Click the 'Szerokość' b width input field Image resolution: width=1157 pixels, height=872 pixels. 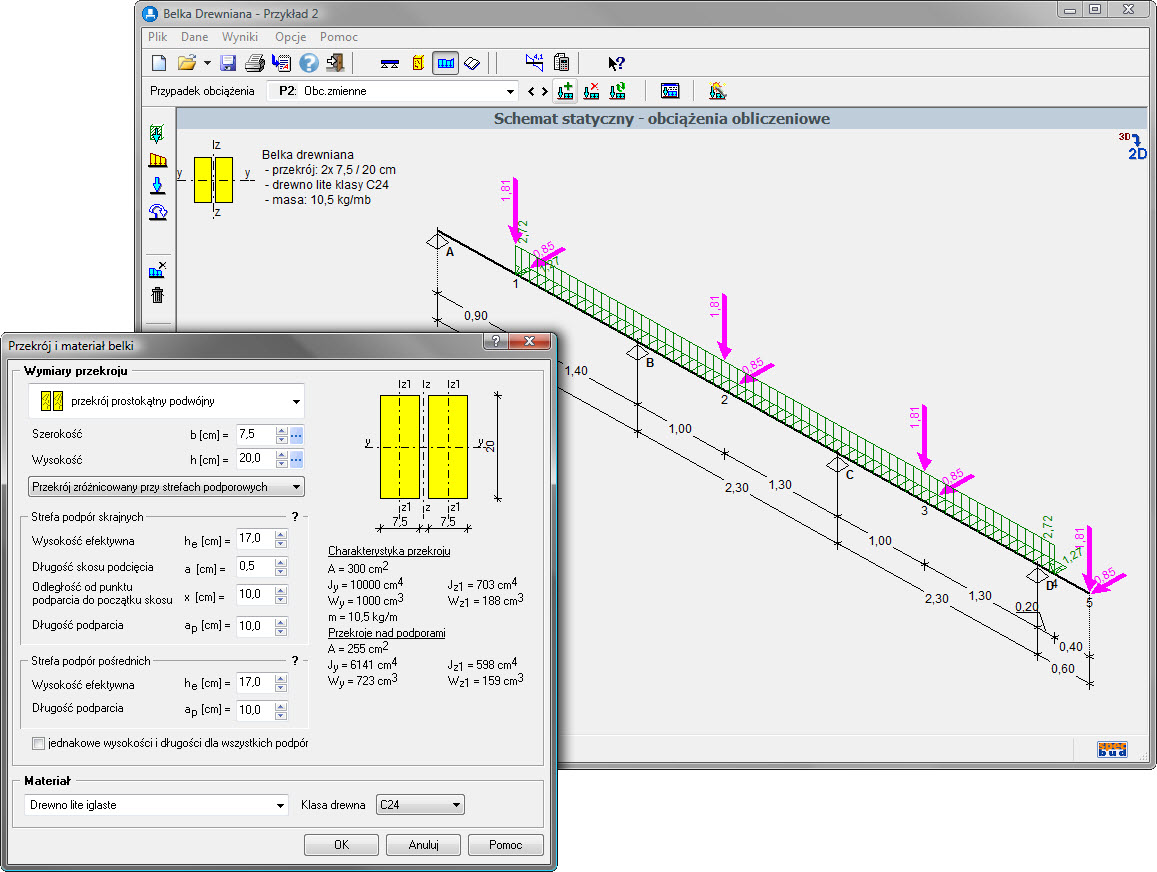coord(254,435)
